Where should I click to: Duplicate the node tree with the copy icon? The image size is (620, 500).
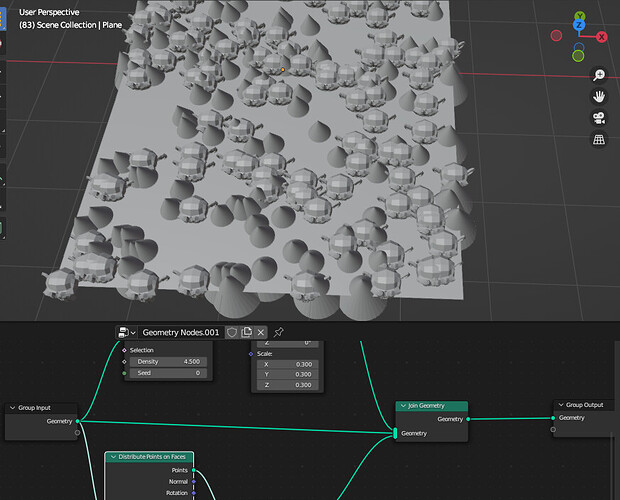click(246, 332)
